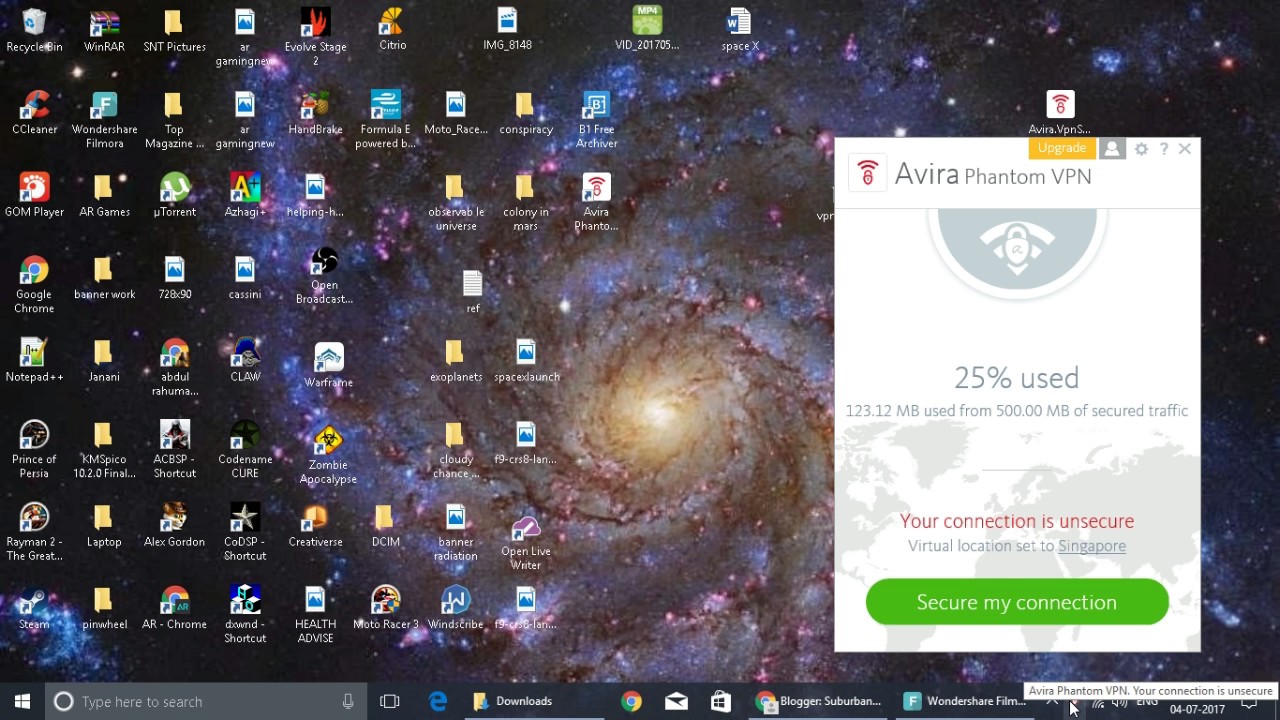
Task: Select the IMG_8148 image file
Action: (507, 30)
